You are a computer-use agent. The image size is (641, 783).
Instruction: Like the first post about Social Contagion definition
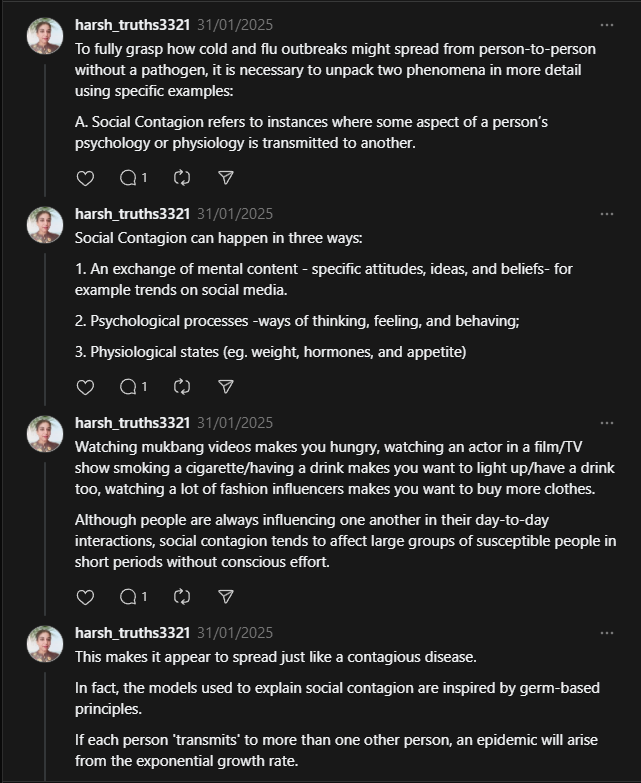click(85, 178)
